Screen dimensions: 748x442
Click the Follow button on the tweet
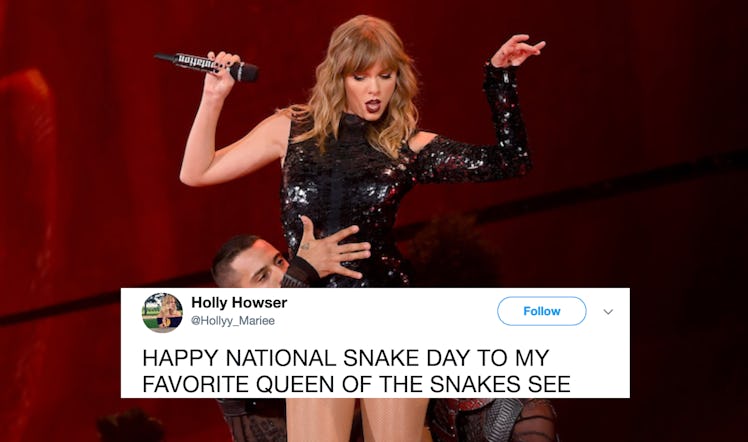click(541, 311)
